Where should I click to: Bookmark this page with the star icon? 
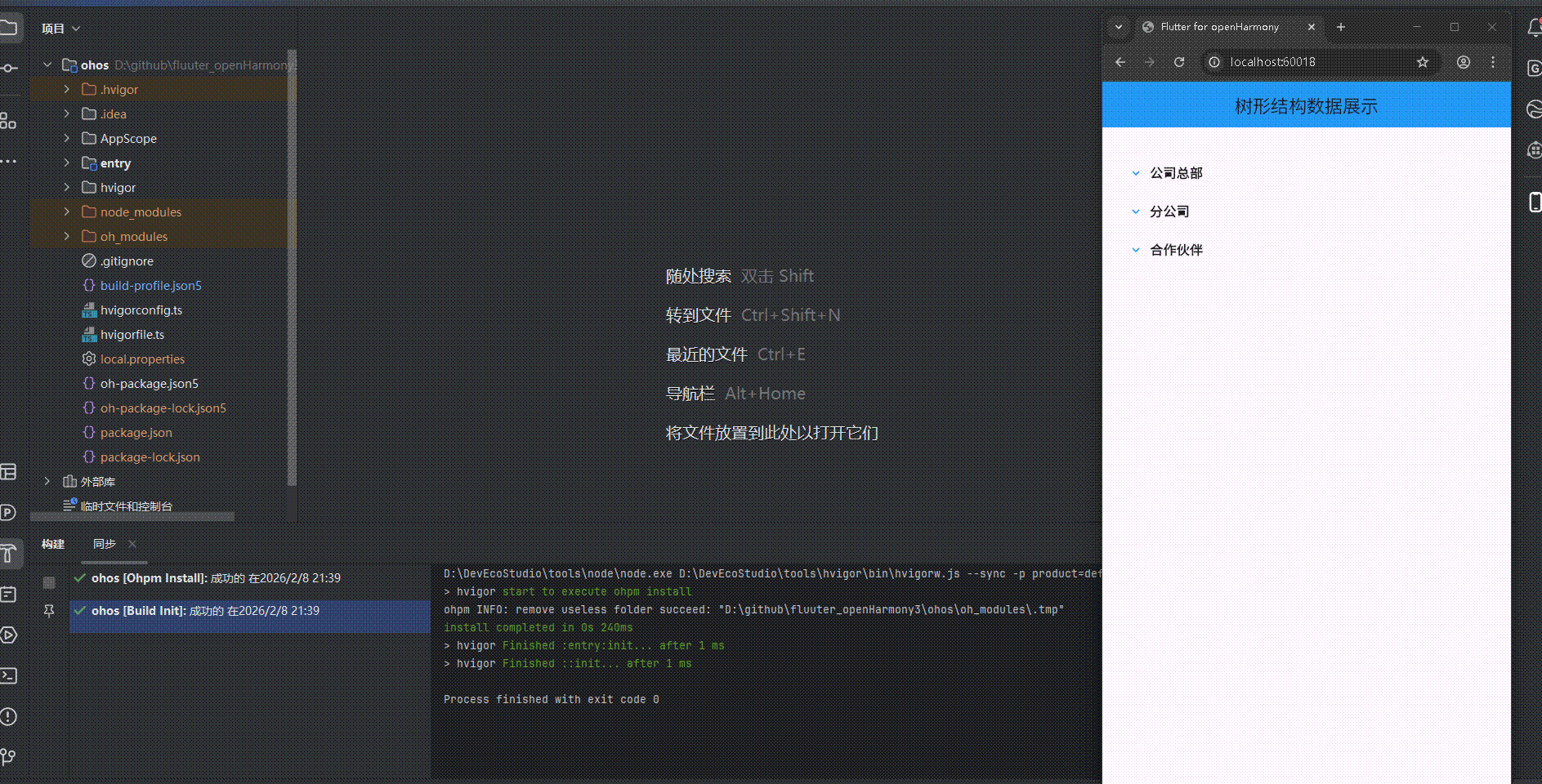1423,62
